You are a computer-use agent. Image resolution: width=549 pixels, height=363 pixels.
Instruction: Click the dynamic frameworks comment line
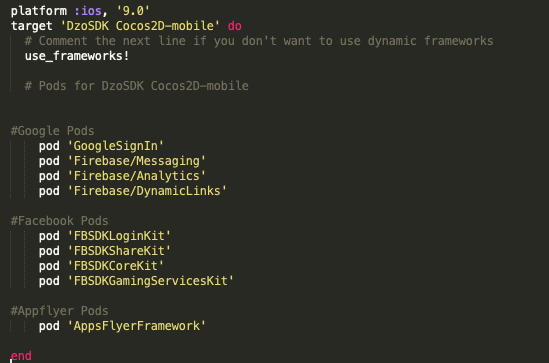(259, 41)
